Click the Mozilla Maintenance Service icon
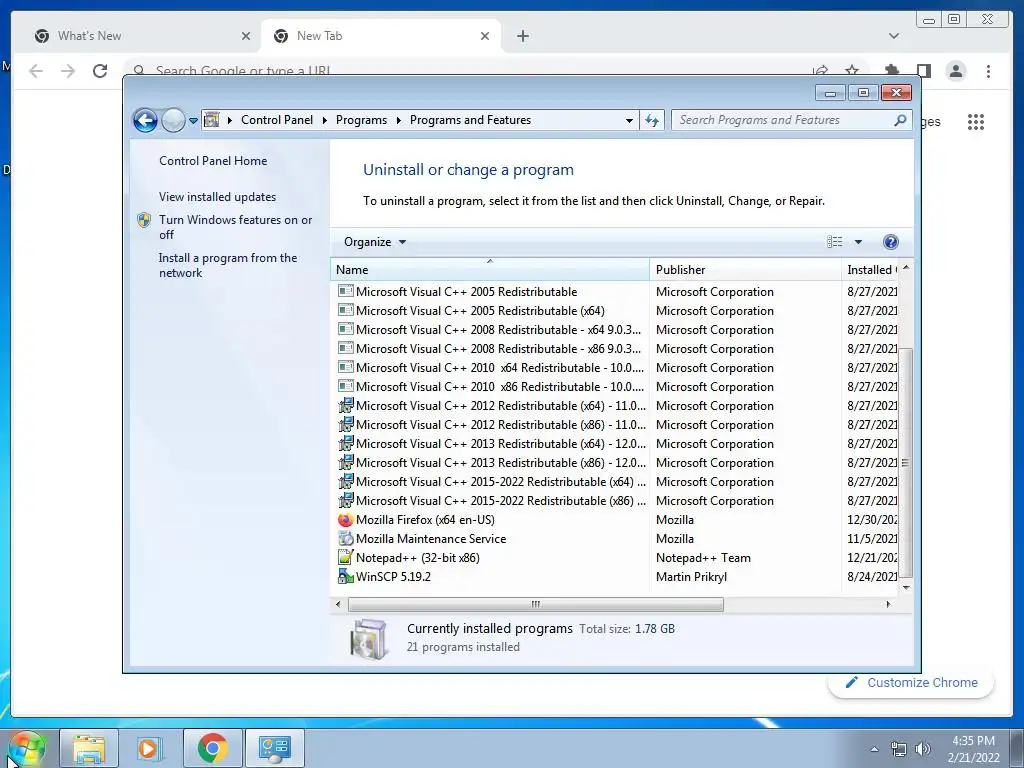The width and height of the screenshot is (1024, 768). click(345, 539)
